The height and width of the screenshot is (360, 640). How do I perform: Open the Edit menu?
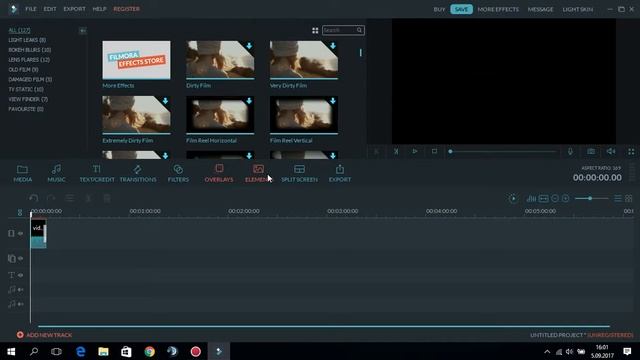point(50,9)
